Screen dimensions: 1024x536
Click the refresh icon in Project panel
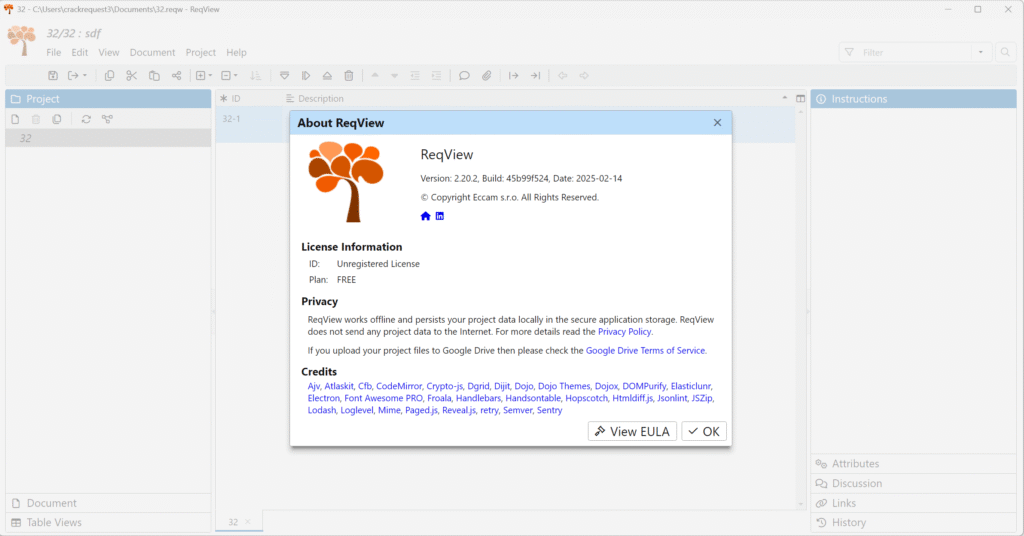pyautogui.click(x=86, y=119)
